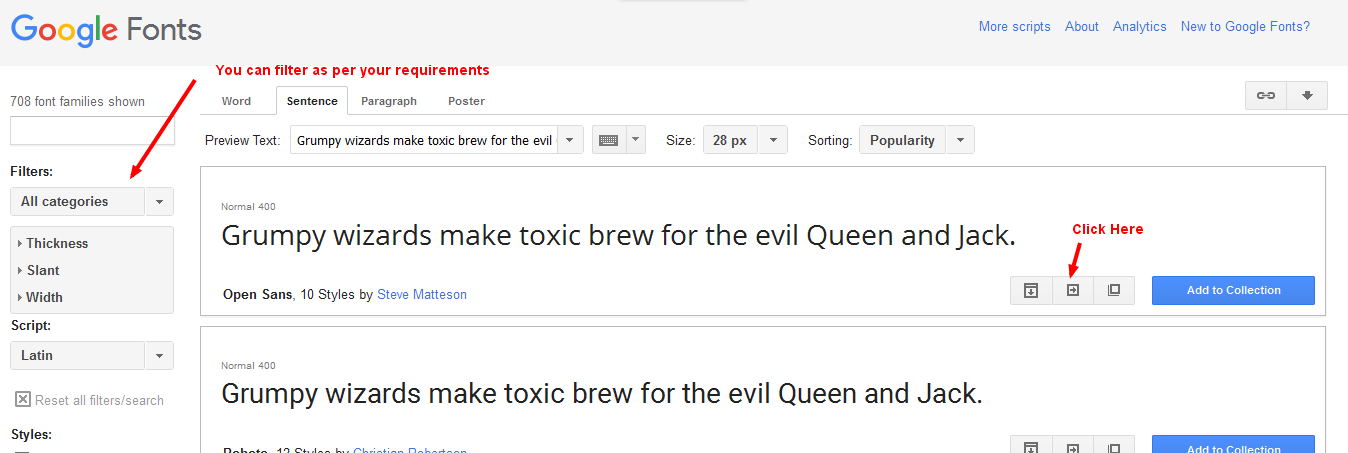Open the Analytics link
The height and width of the screenshot is (453, 1348).
pos(1140,27)
